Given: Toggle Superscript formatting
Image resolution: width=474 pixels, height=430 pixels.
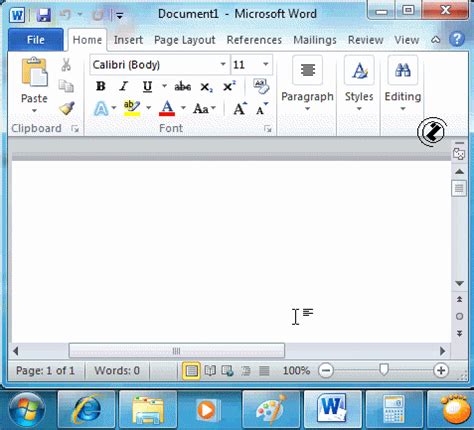Looking at the screenshot, I should [x=229, y=87].
